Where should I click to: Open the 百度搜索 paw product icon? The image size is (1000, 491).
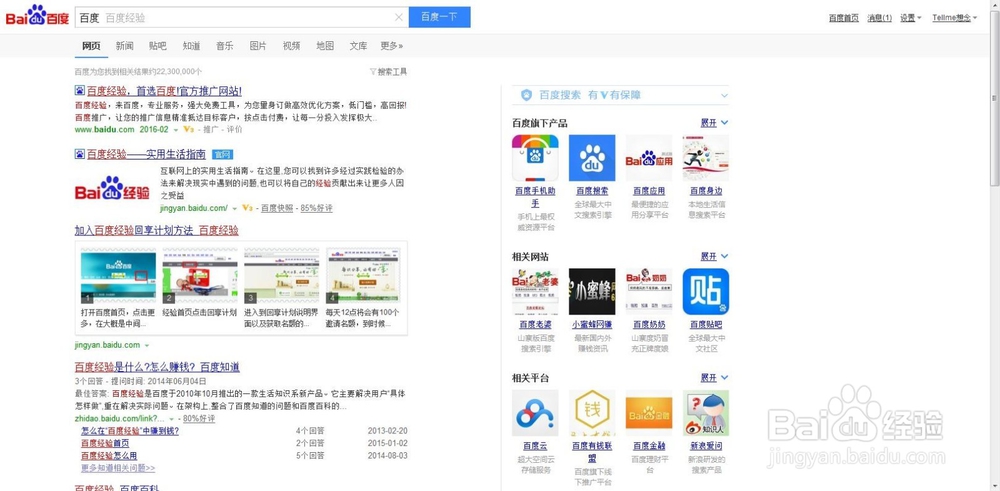[x=592, y=158]
